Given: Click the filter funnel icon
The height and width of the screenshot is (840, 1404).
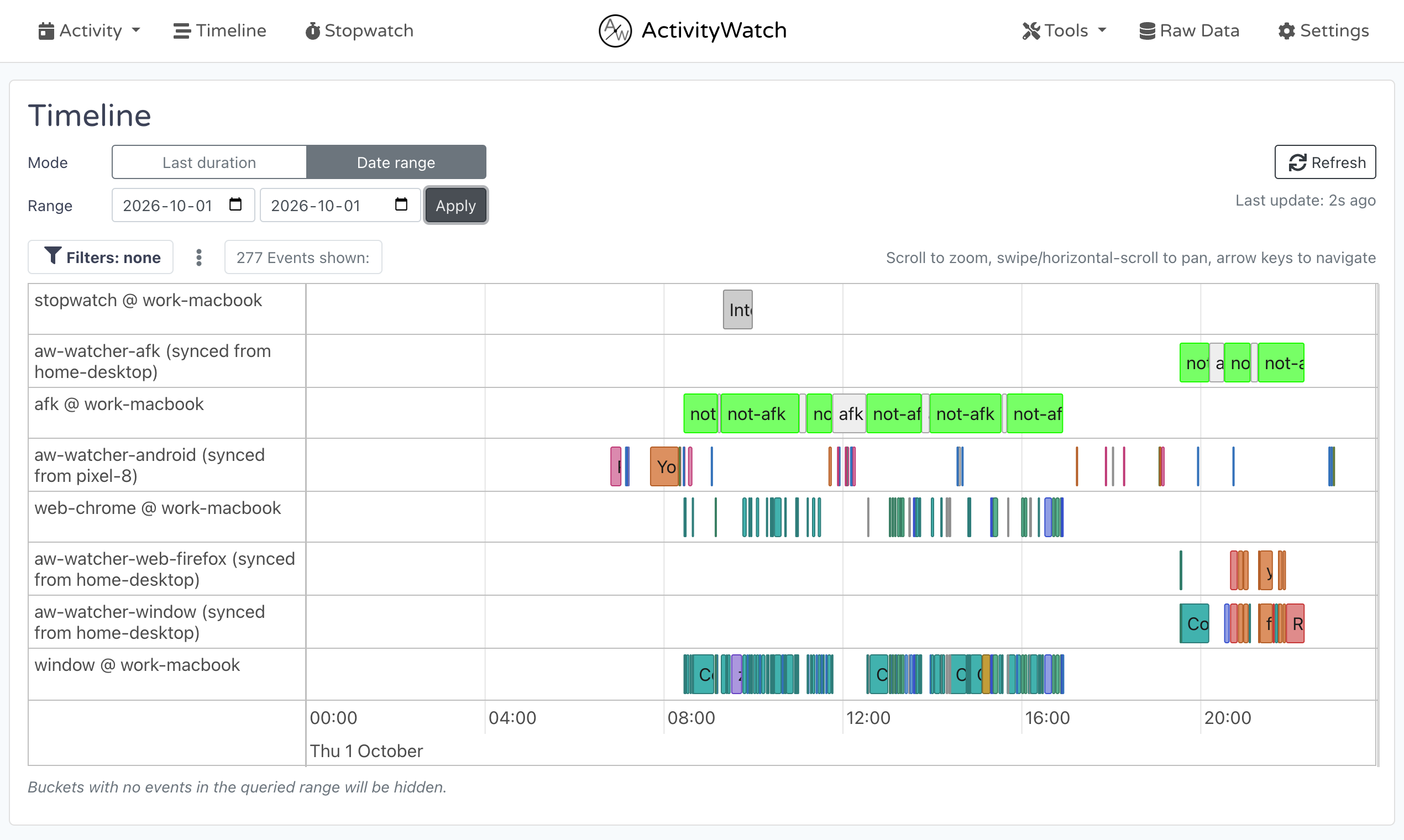Looking at the screenshot, I should (x=52, y=256).
